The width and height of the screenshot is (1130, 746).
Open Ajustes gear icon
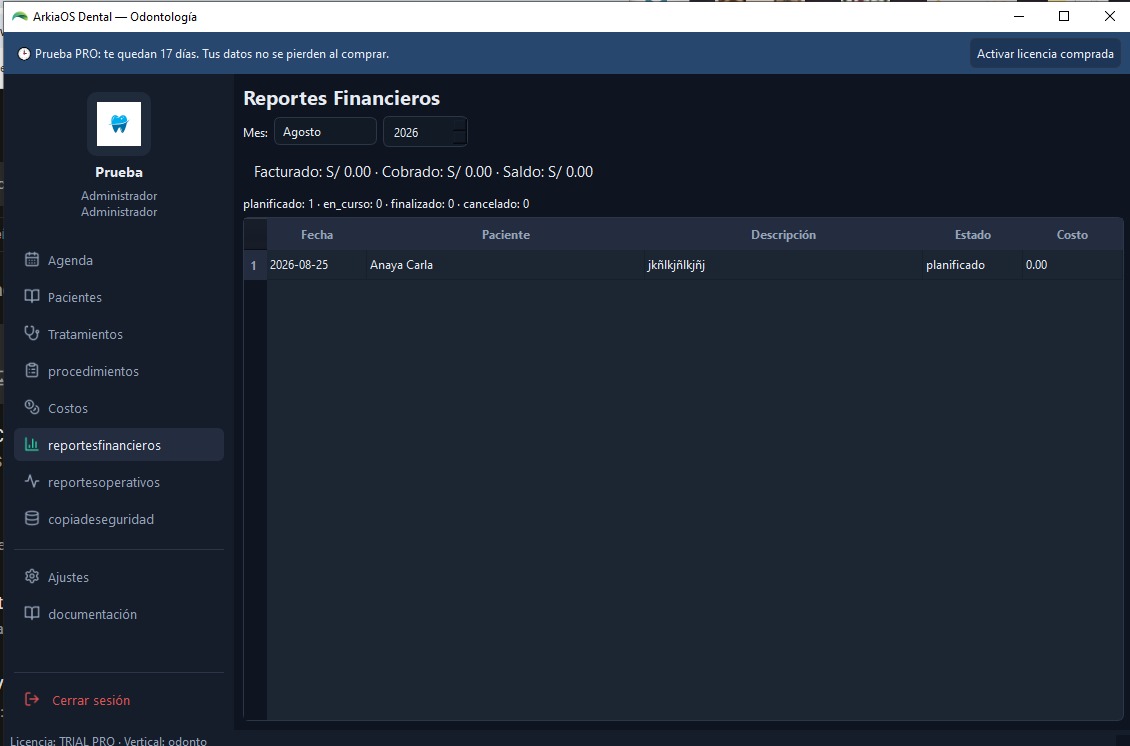[x=32, y=577]
